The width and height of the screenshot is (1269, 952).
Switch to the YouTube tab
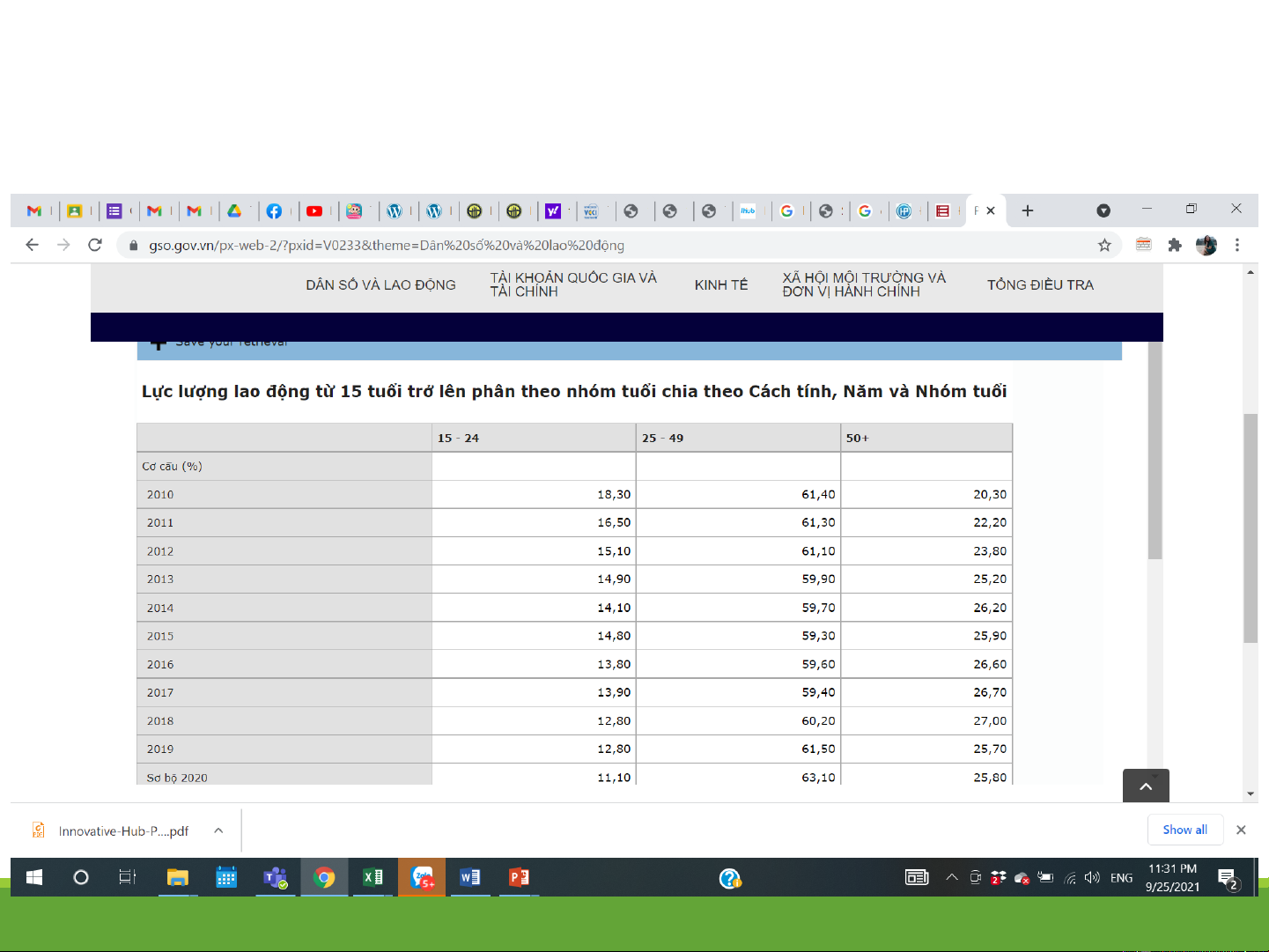tap(314, 211)
